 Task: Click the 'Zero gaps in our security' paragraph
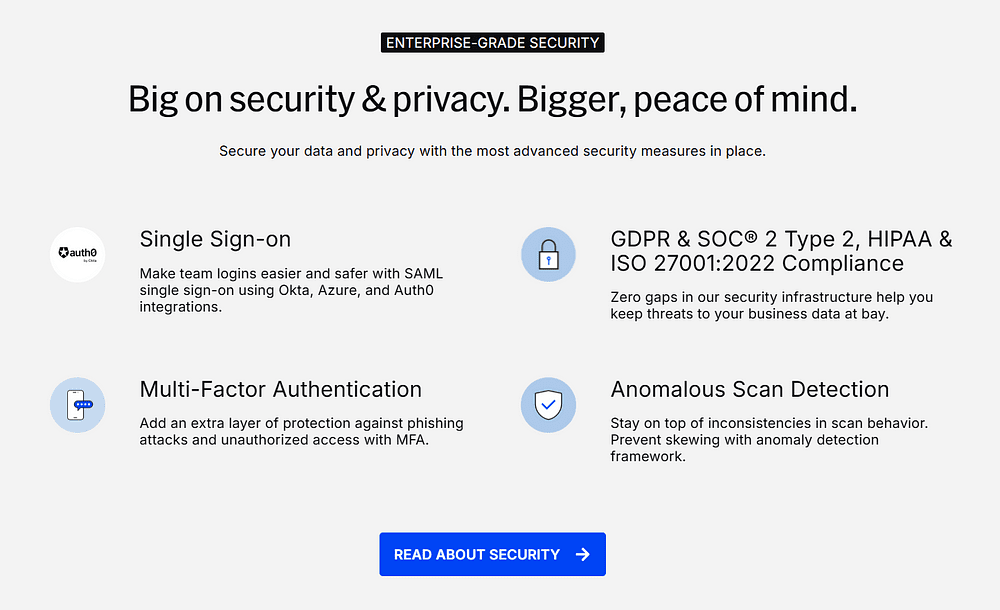click(772, 306)
